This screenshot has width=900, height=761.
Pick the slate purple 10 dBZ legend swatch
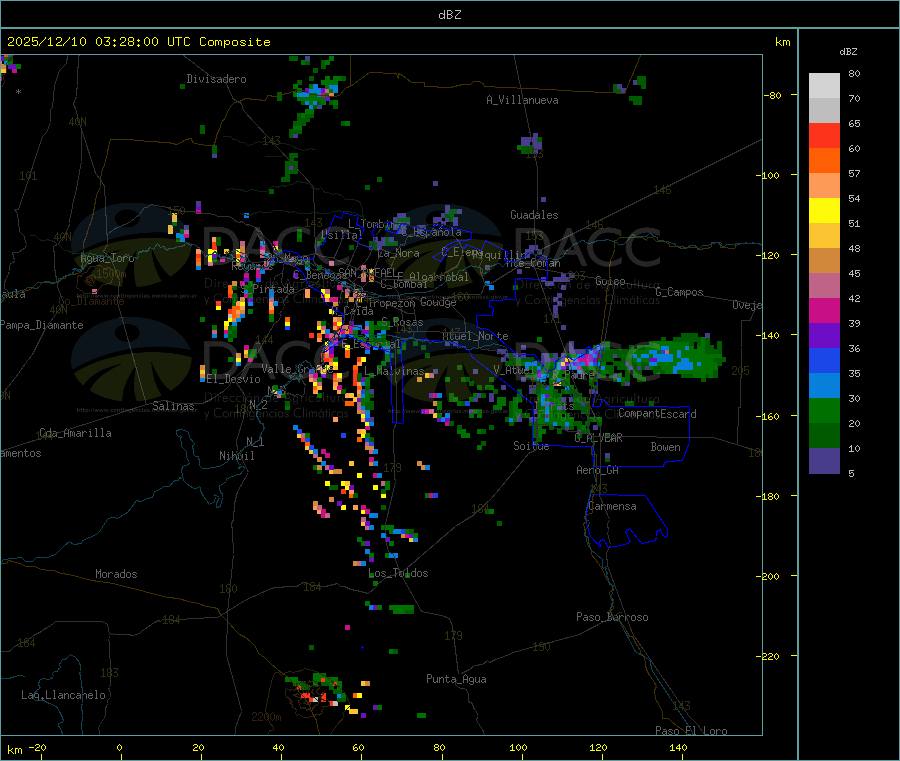824,460
